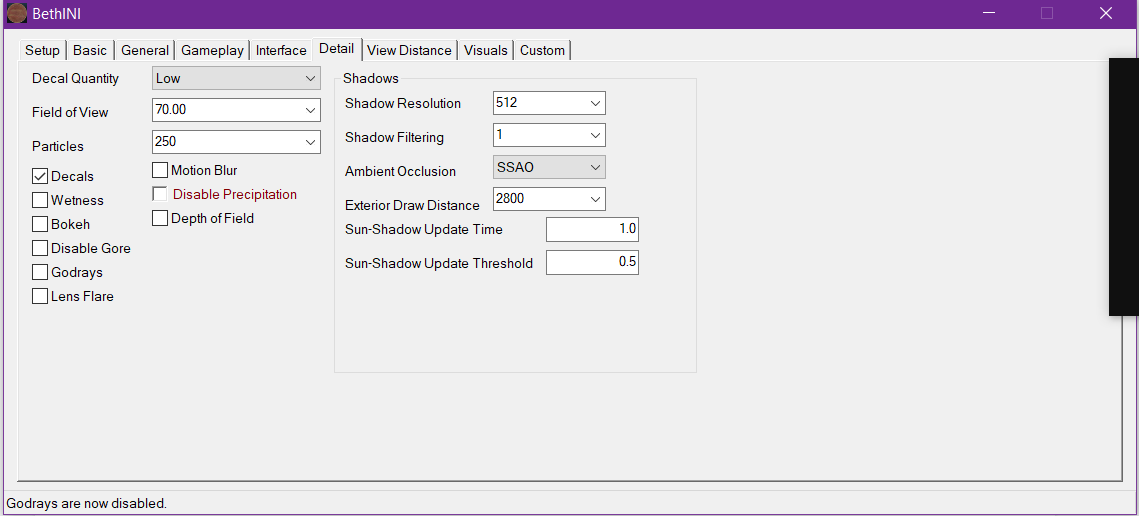Select the Detail tab

pyautogui.click(x=336, y=49)
